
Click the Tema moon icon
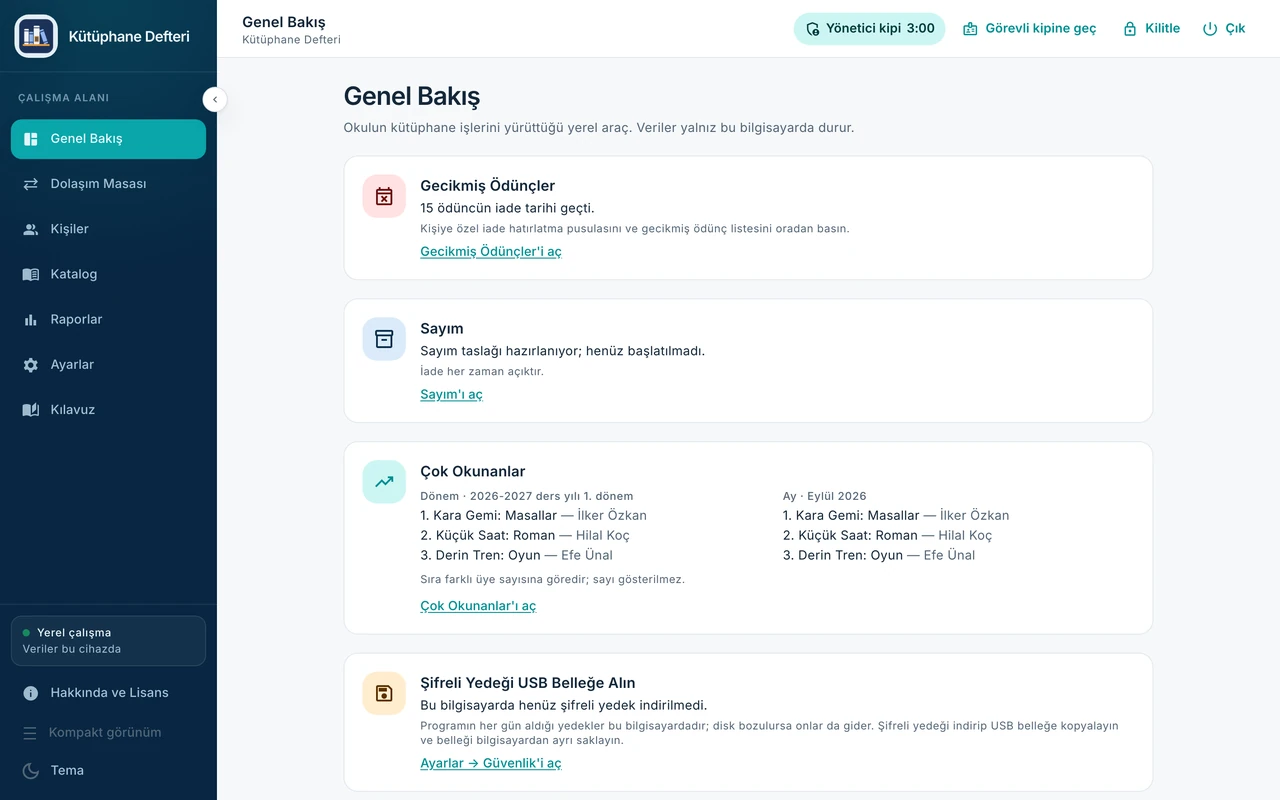[31, 771]
